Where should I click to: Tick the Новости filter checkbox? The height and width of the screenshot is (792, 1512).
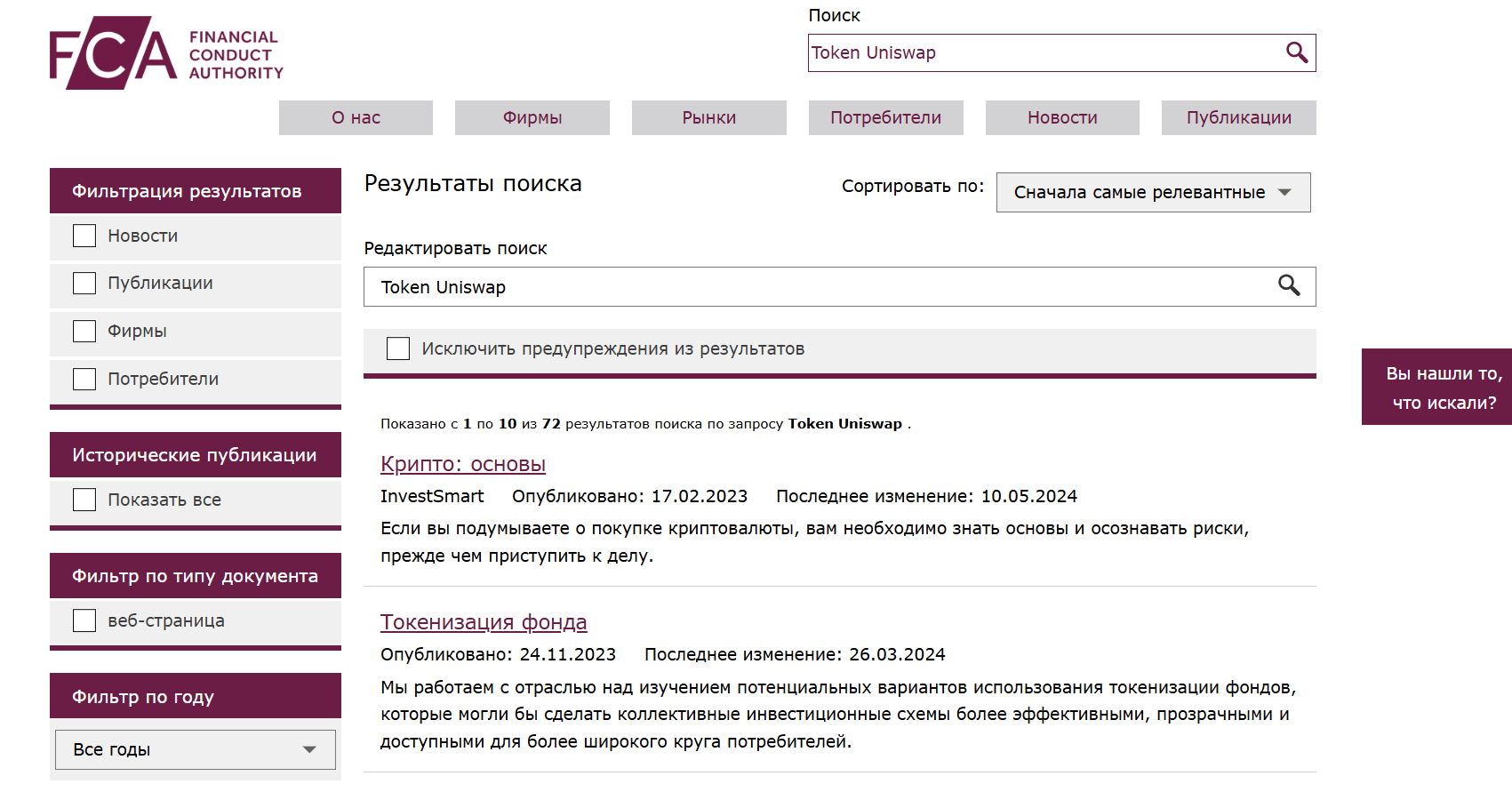(84, 236)
